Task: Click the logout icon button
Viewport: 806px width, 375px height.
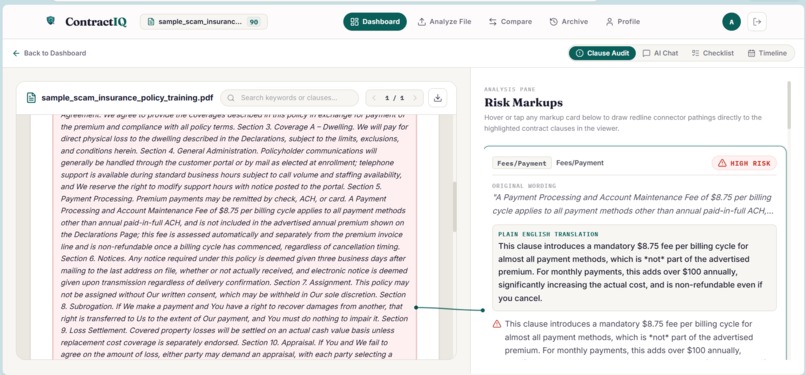Action: point(757,22)
